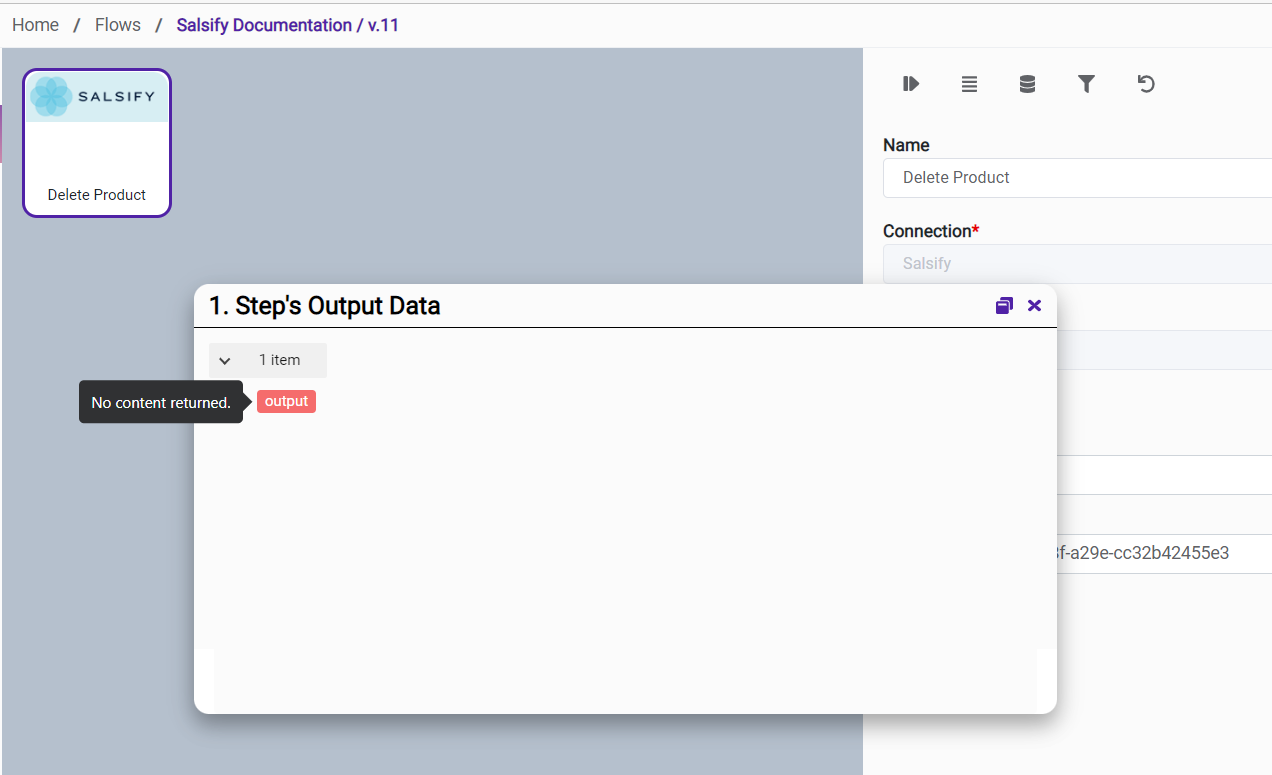Copy output data with the purple copy icon
The image size is (1272, 775).
point(1004,305)
